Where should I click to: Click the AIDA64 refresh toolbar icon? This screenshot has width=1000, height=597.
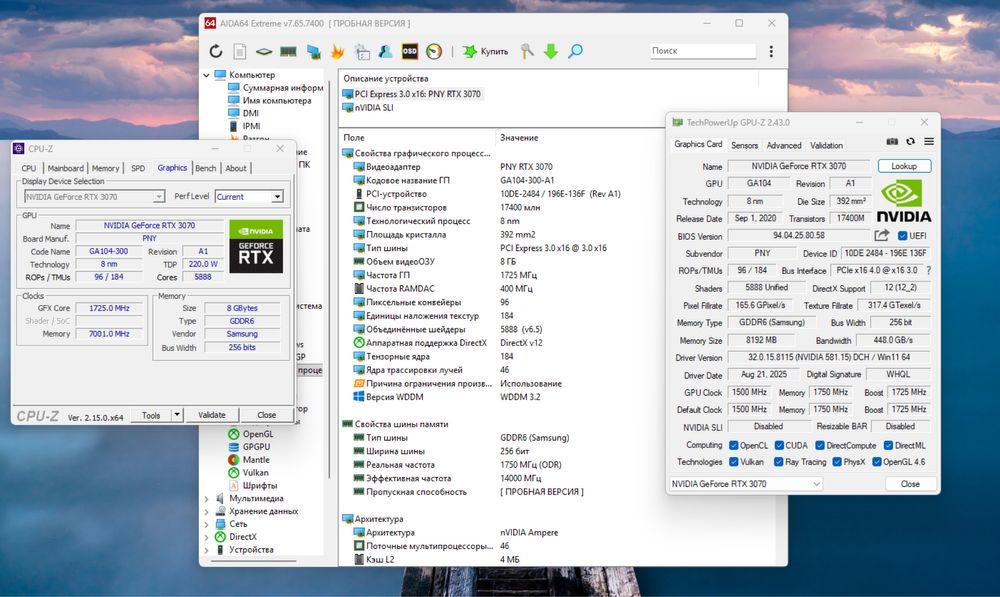pos(216,51)
